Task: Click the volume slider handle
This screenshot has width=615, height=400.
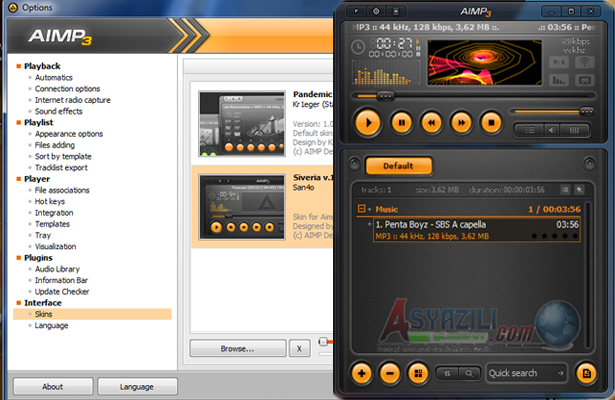Action: click(586, 111)
